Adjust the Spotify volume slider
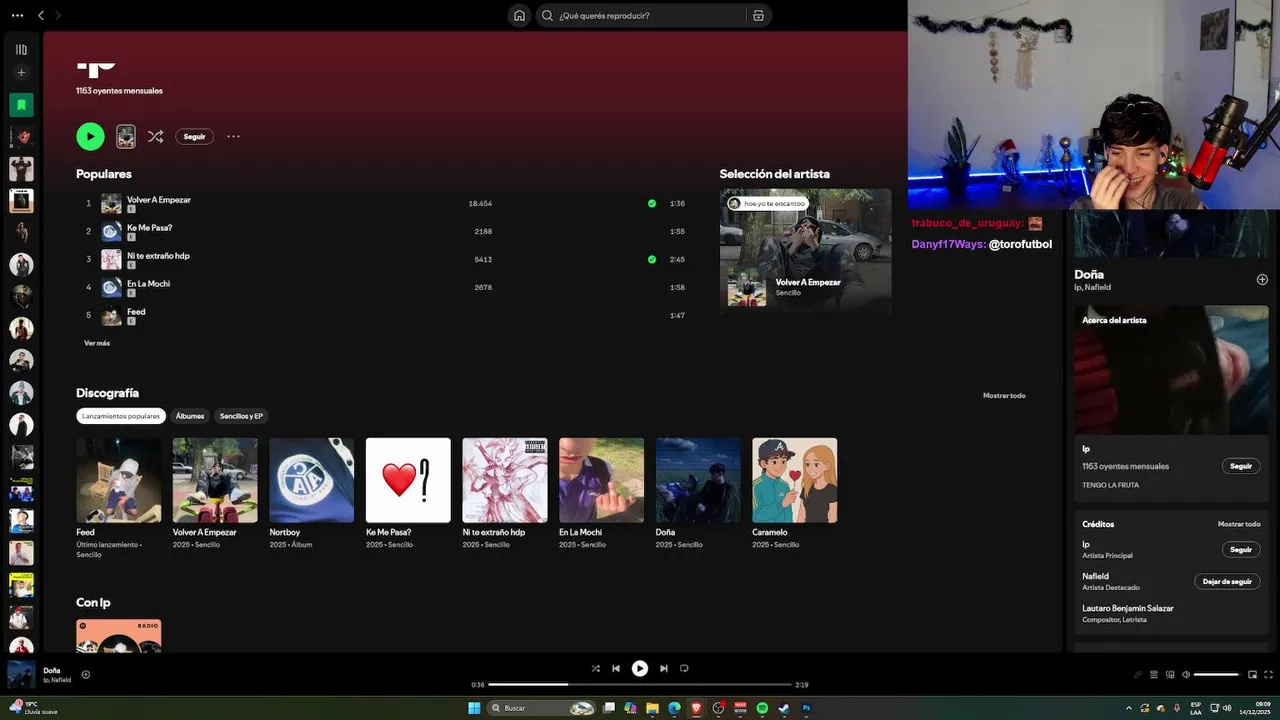The height and width of the screenshot is (720, 1280). 1217,674
